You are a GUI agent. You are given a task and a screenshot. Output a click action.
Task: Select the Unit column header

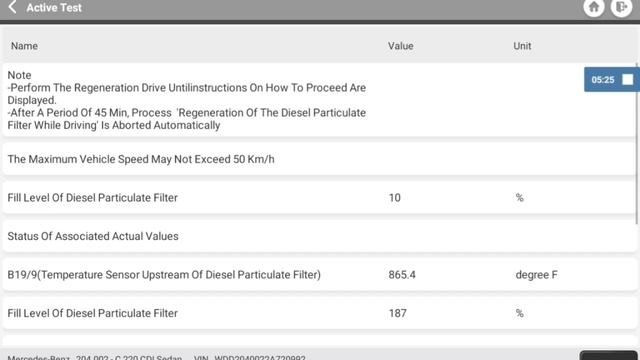click(522, 46)
